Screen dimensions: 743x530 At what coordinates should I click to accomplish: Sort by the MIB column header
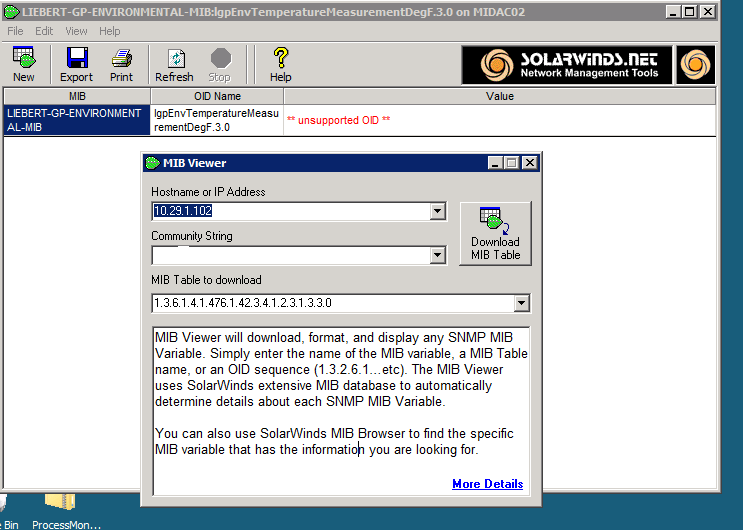pyautogui.click(x=77, y=96)
